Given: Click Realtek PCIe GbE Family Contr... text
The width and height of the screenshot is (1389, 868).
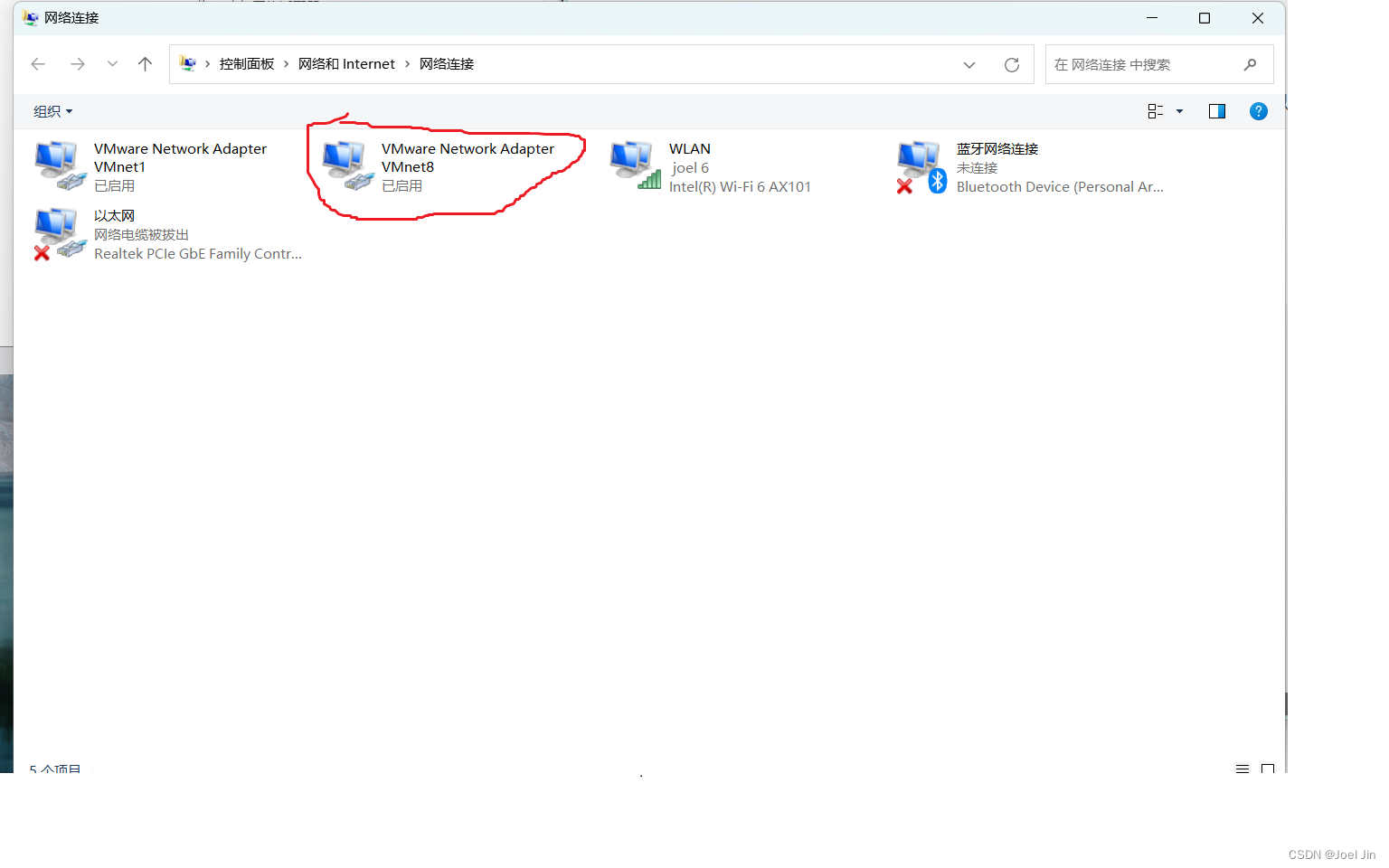Looking at the screenshot, I should [198, 254].
